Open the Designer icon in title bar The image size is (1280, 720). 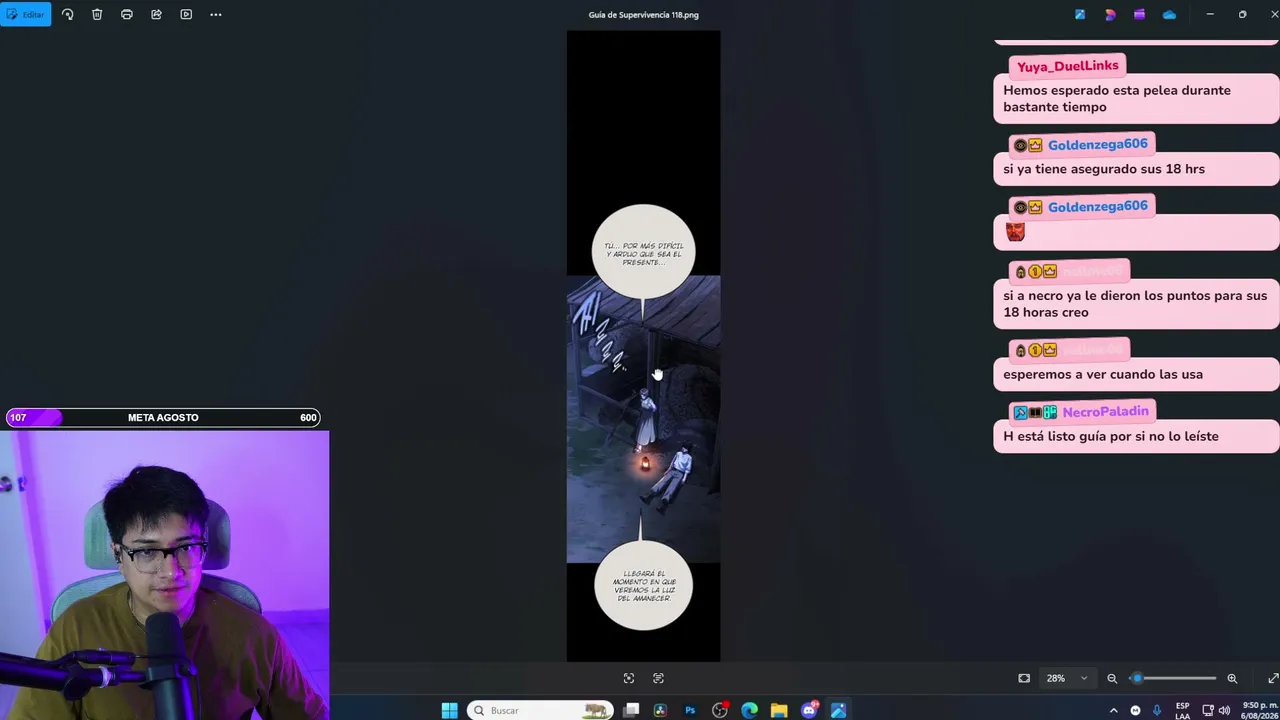click(1110, 14)
